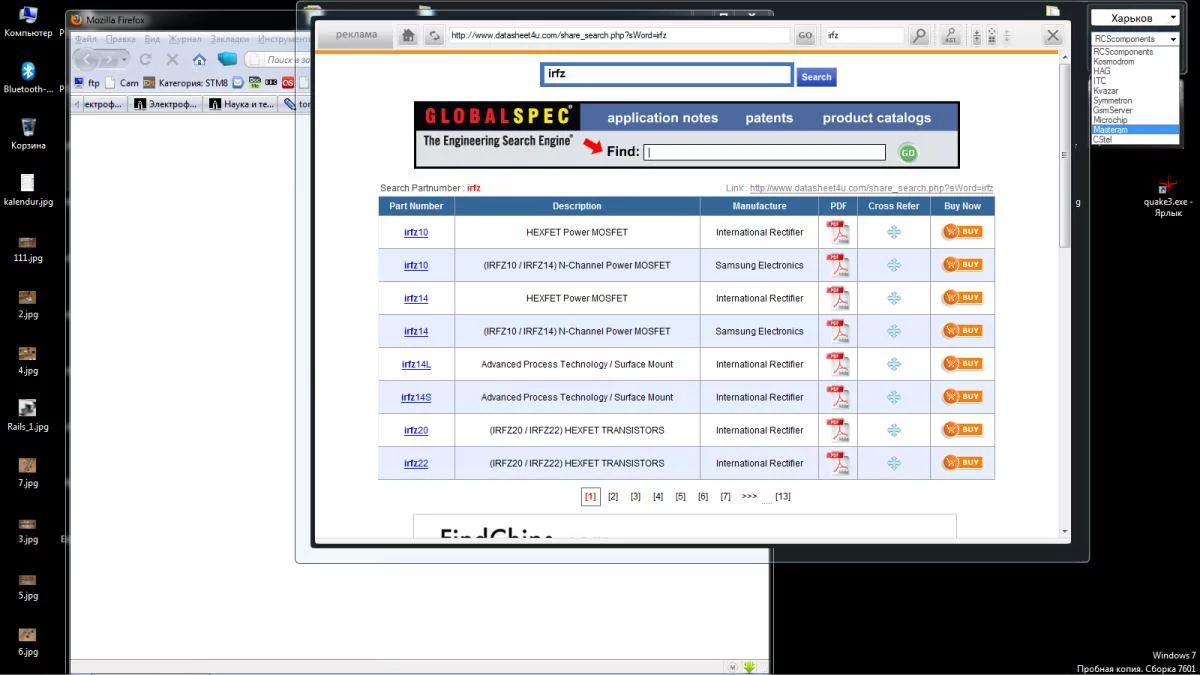Viewport: 1200px width, 675px height.
Task: Click the irfz page search box
Action: 667,74
